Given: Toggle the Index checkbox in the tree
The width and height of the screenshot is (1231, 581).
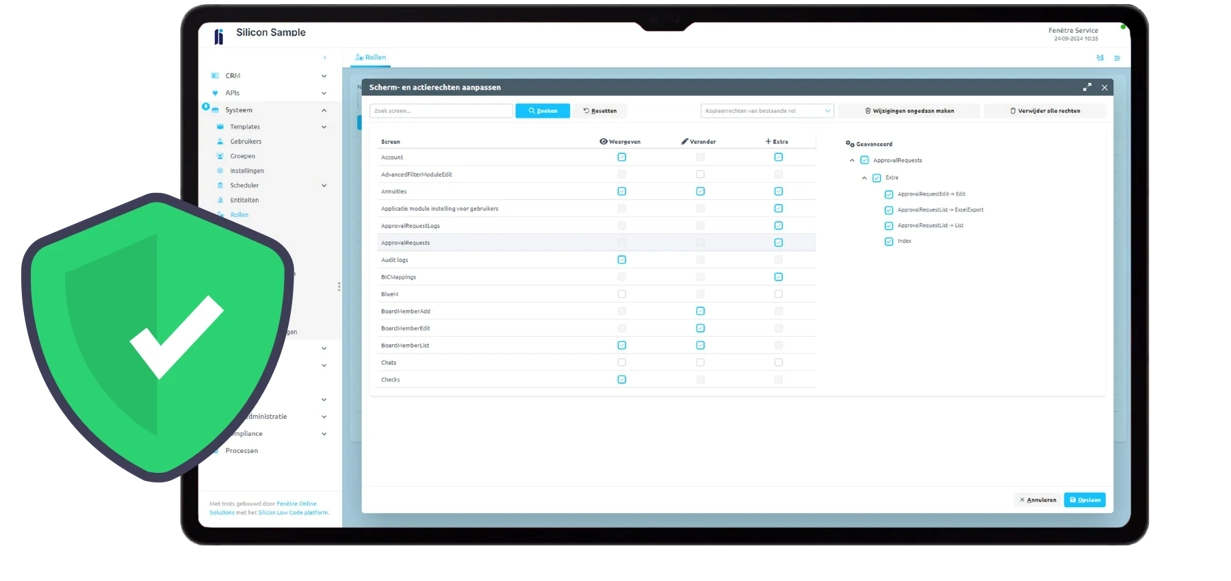Looking at the screenshot, I should click(x=889, y=241).
